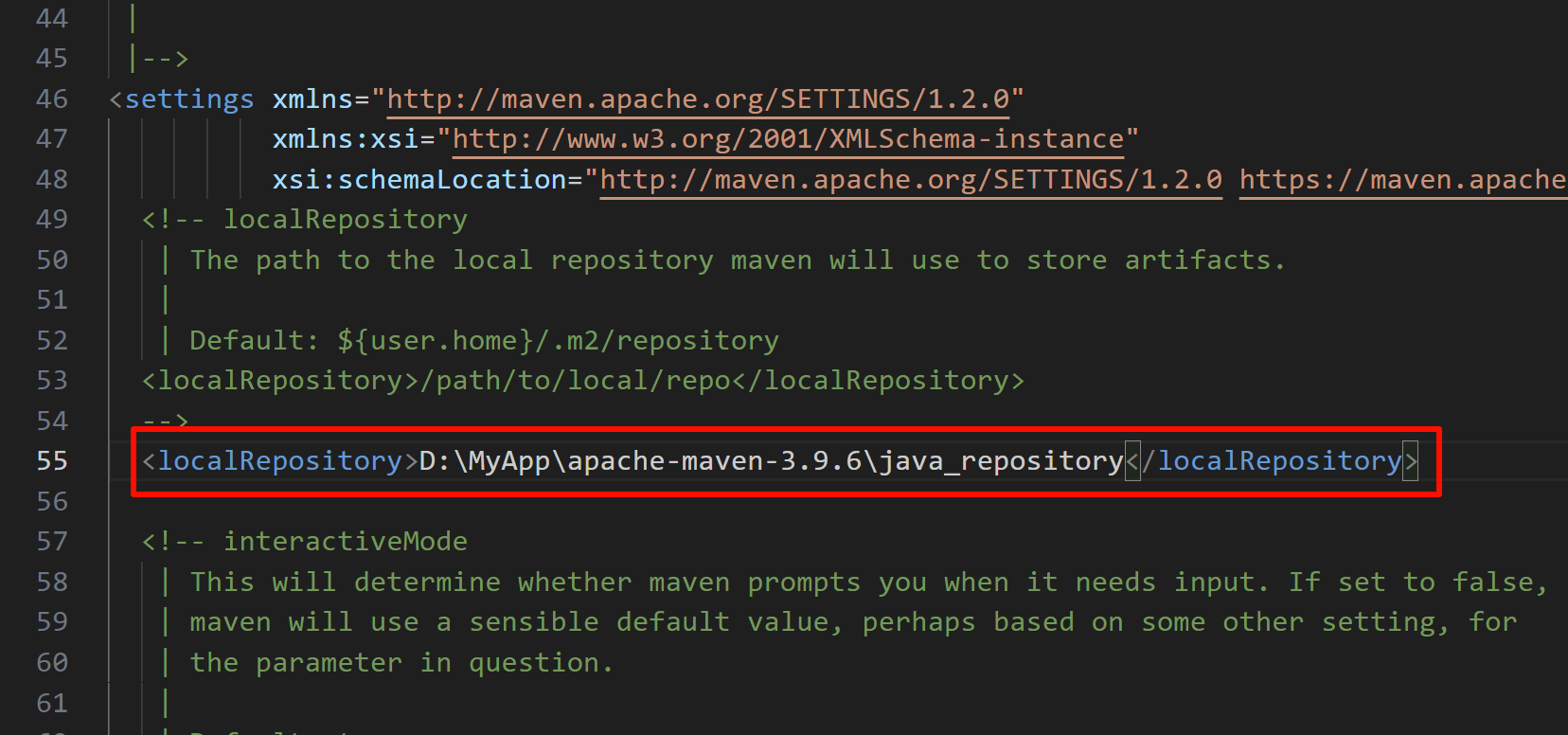Click the https://maven.apache link on line 48

pos(1401,180)
